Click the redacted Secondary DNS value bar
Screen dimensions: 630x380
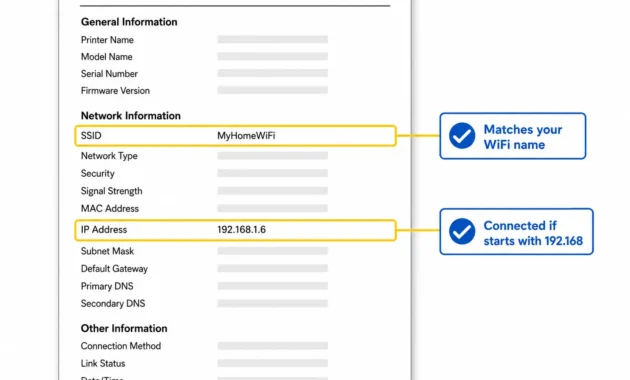point(272,303)
